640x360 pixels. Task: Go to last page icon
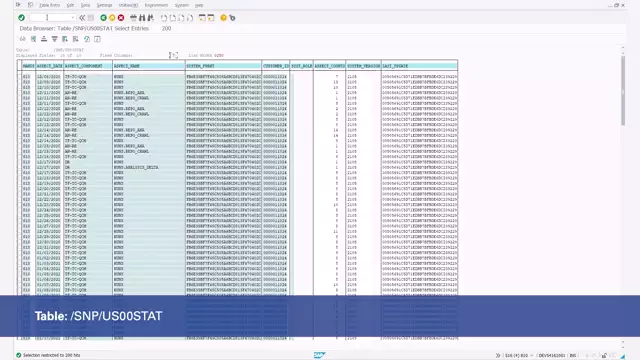[x=190, y=18]
